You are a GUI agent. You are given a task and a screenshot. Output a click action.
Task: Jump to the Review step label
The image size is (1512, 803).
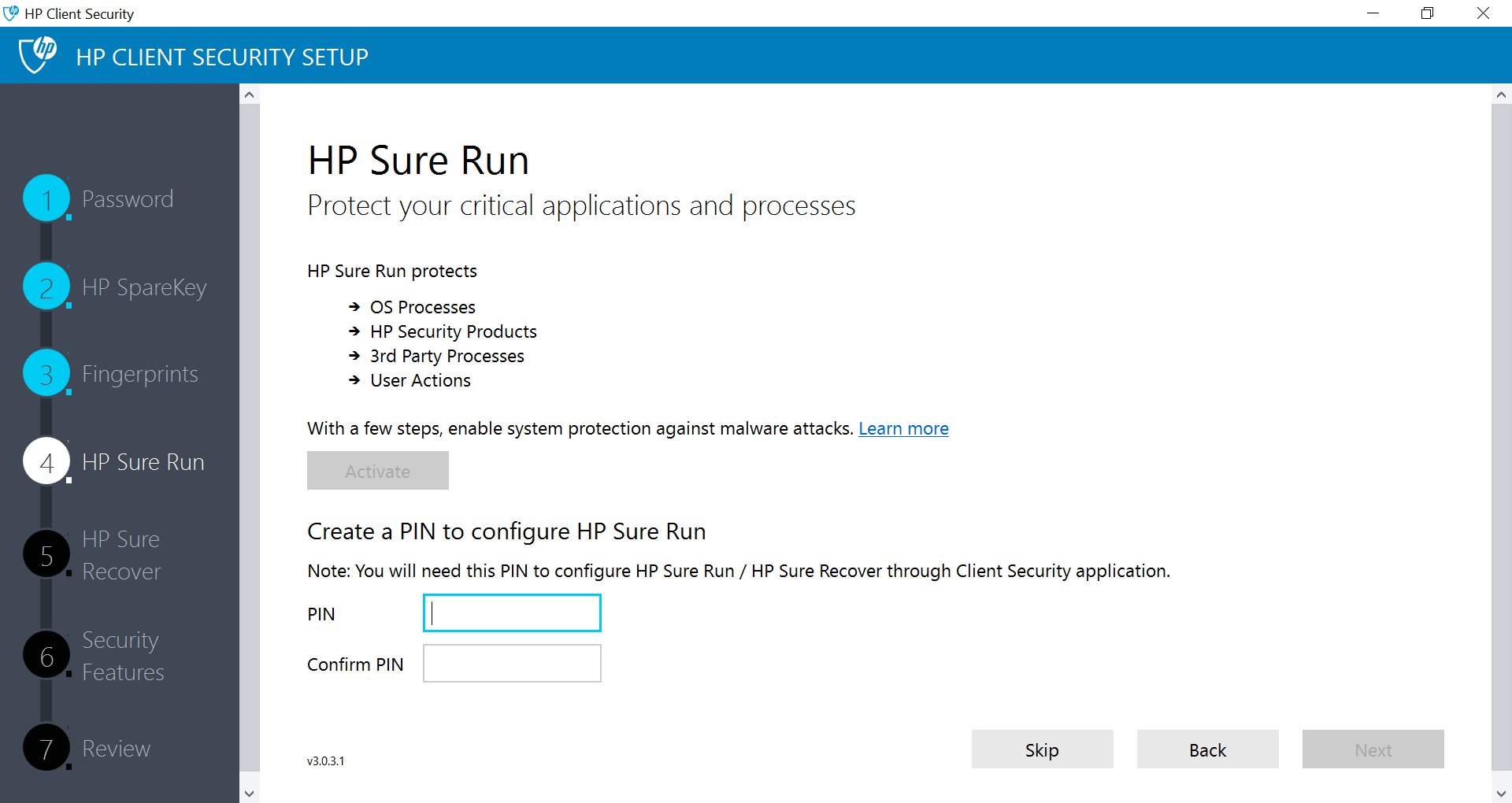point(116,749)
